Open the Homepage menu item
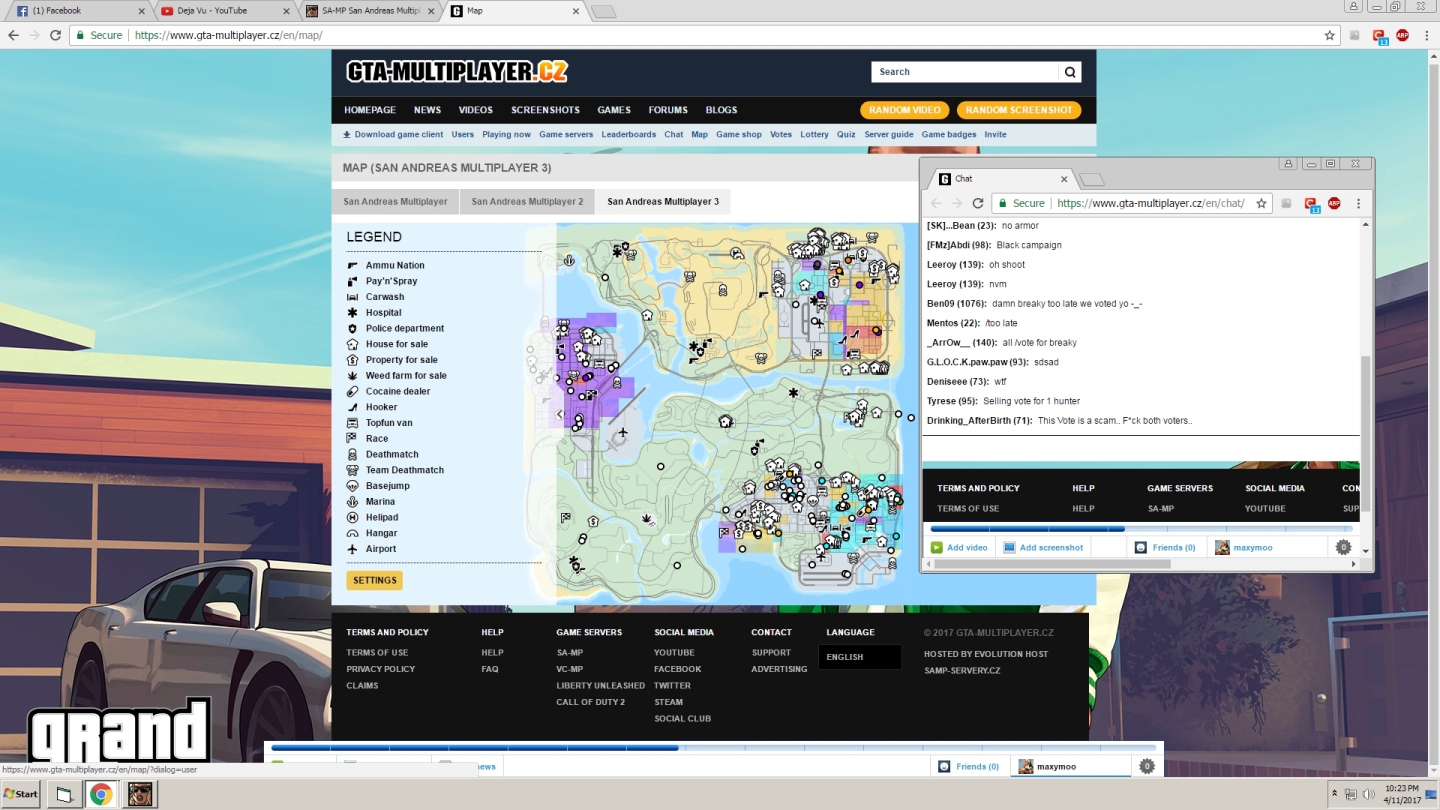 coord(370,110)
